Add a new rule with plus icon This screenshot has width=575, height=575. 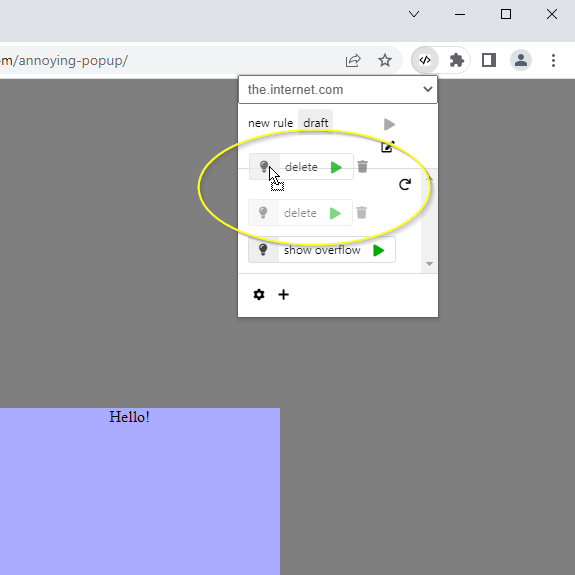(x=283, y=294)
